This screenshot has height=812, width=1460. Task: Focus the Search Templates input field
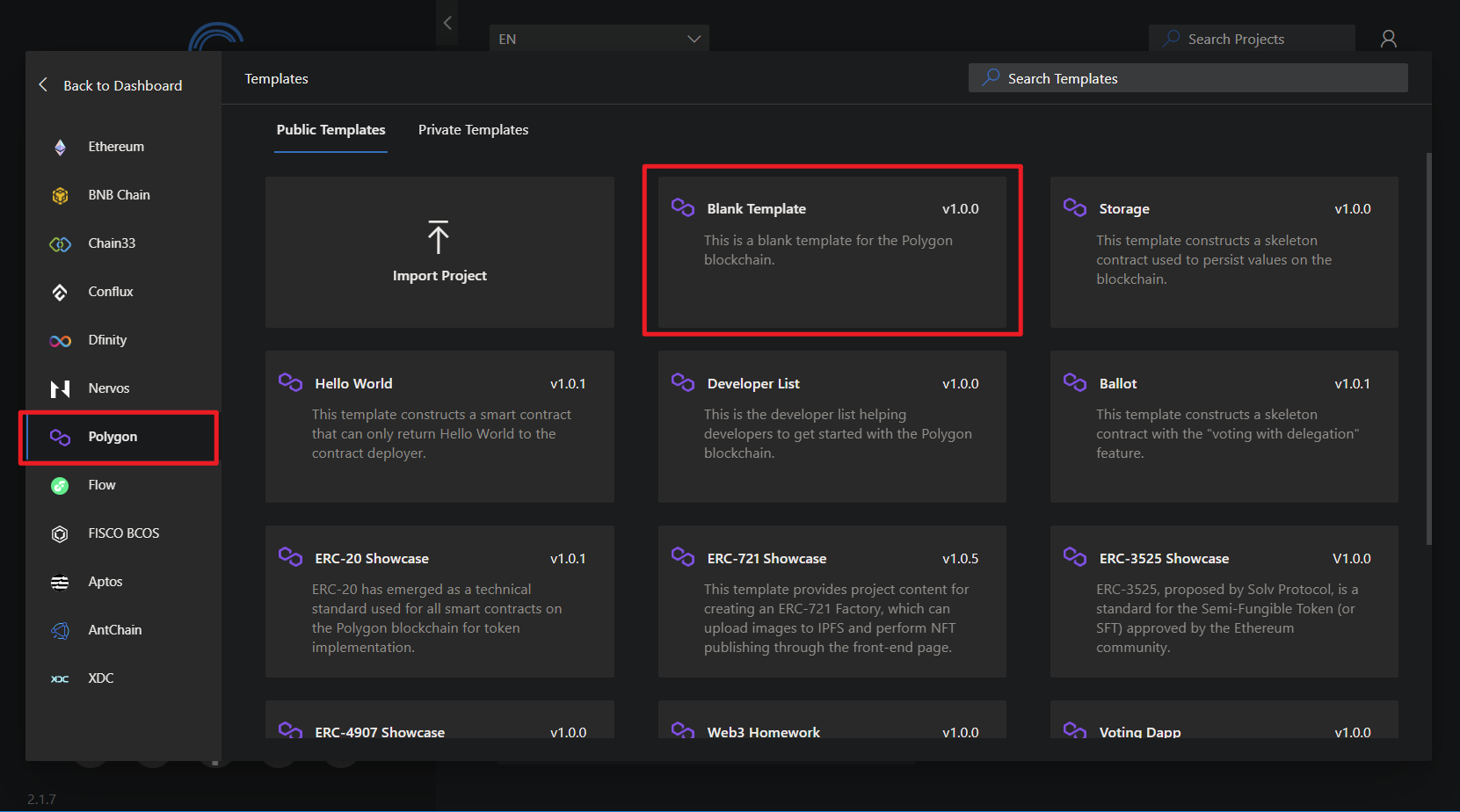click(x=1188, y=78)
